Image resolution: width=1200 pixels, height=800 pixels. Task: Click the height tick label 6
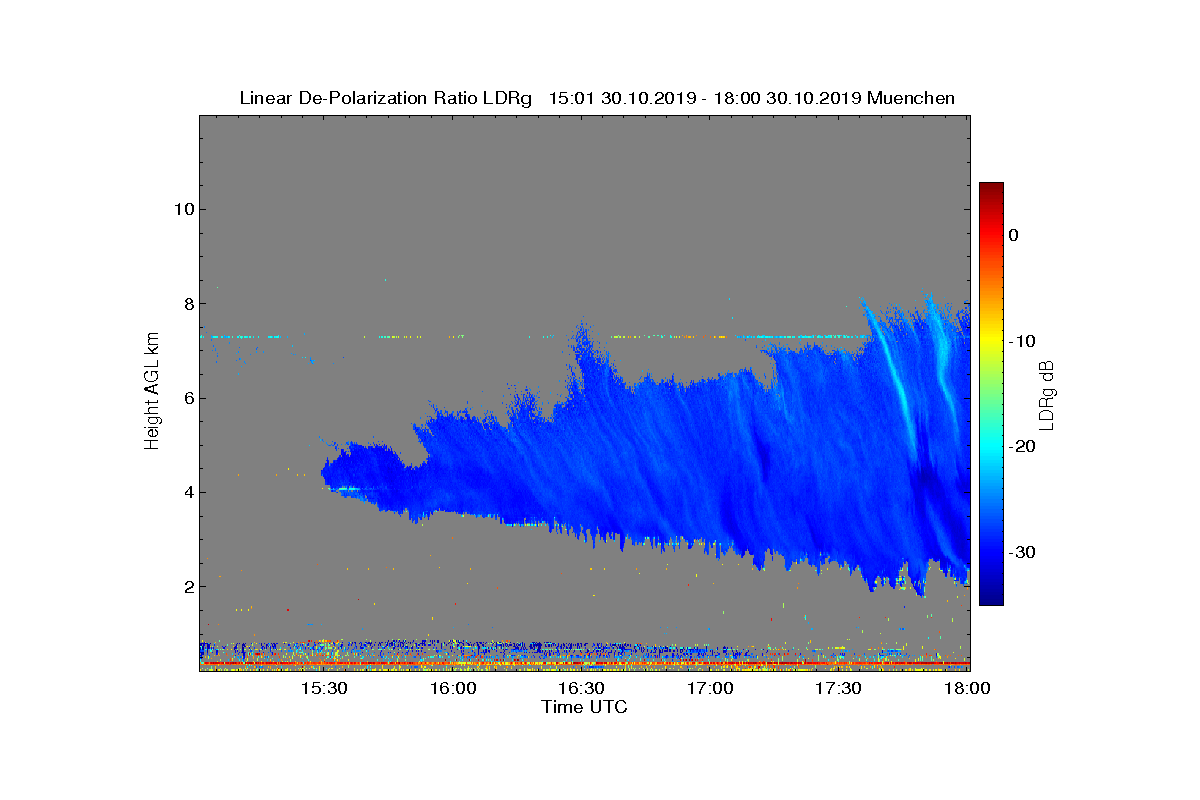click(x=187, y=398)
